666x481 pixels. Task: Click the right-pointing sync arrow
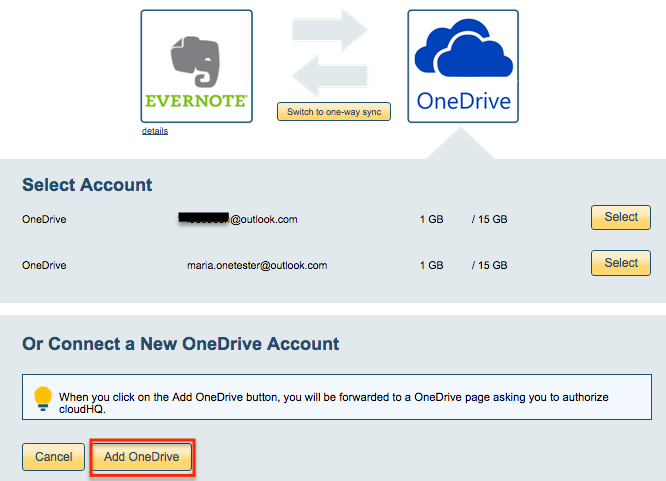pyautogui.click(x=329, y=31)
